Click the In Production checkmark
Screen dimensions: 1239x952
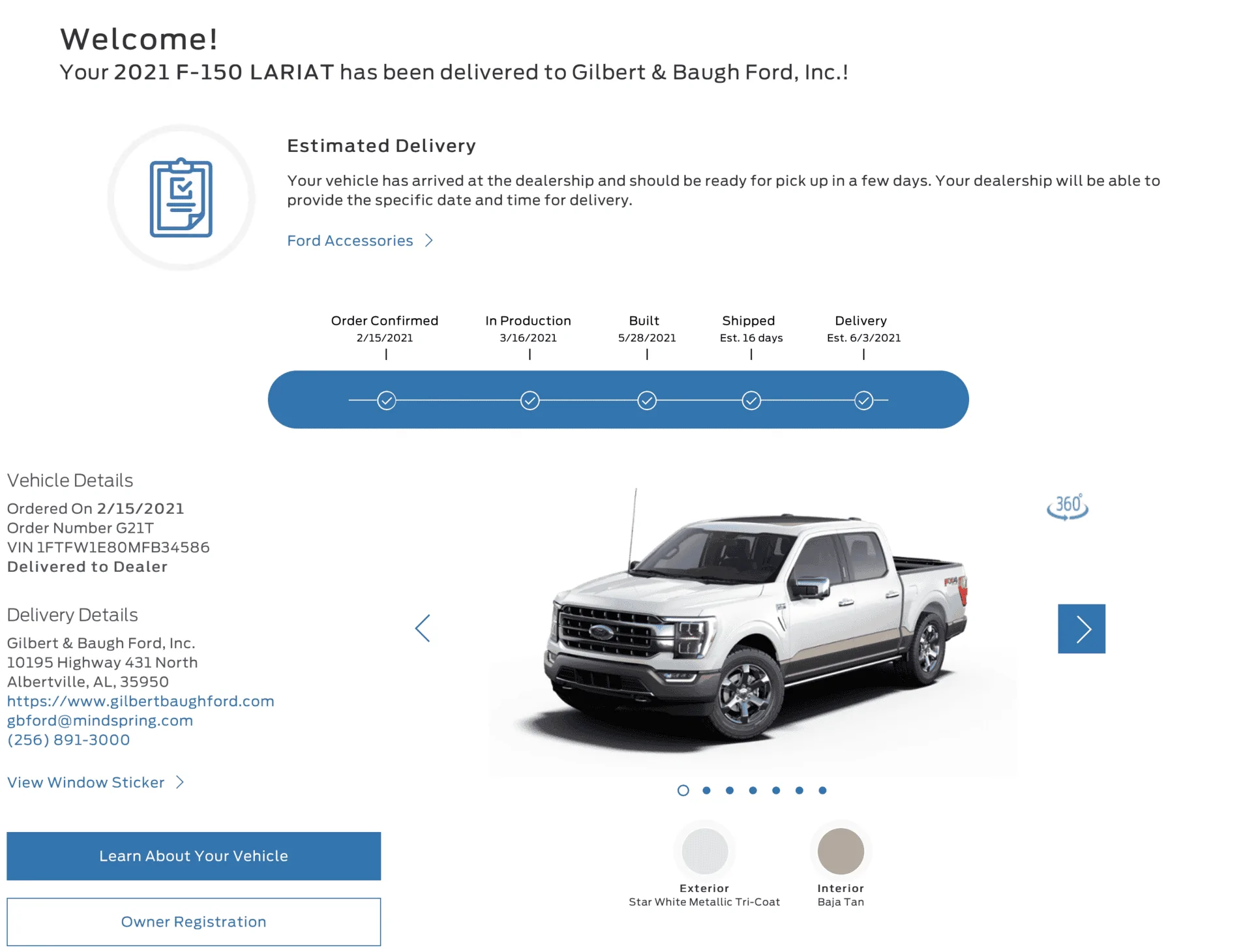tap(530, 400)
